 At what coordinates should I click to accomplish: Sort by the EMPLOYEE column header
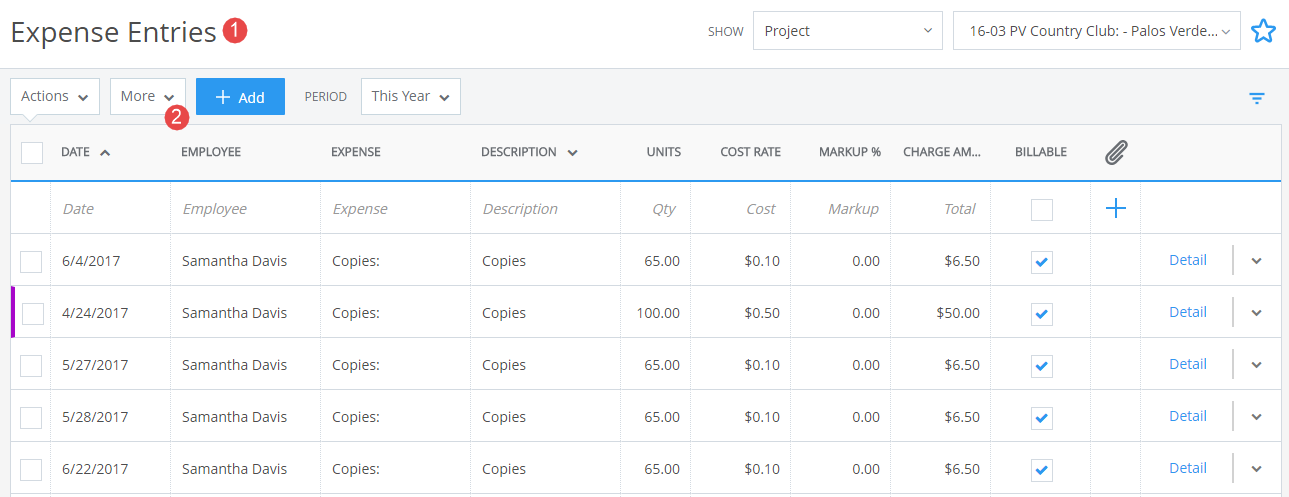point(211,153)
